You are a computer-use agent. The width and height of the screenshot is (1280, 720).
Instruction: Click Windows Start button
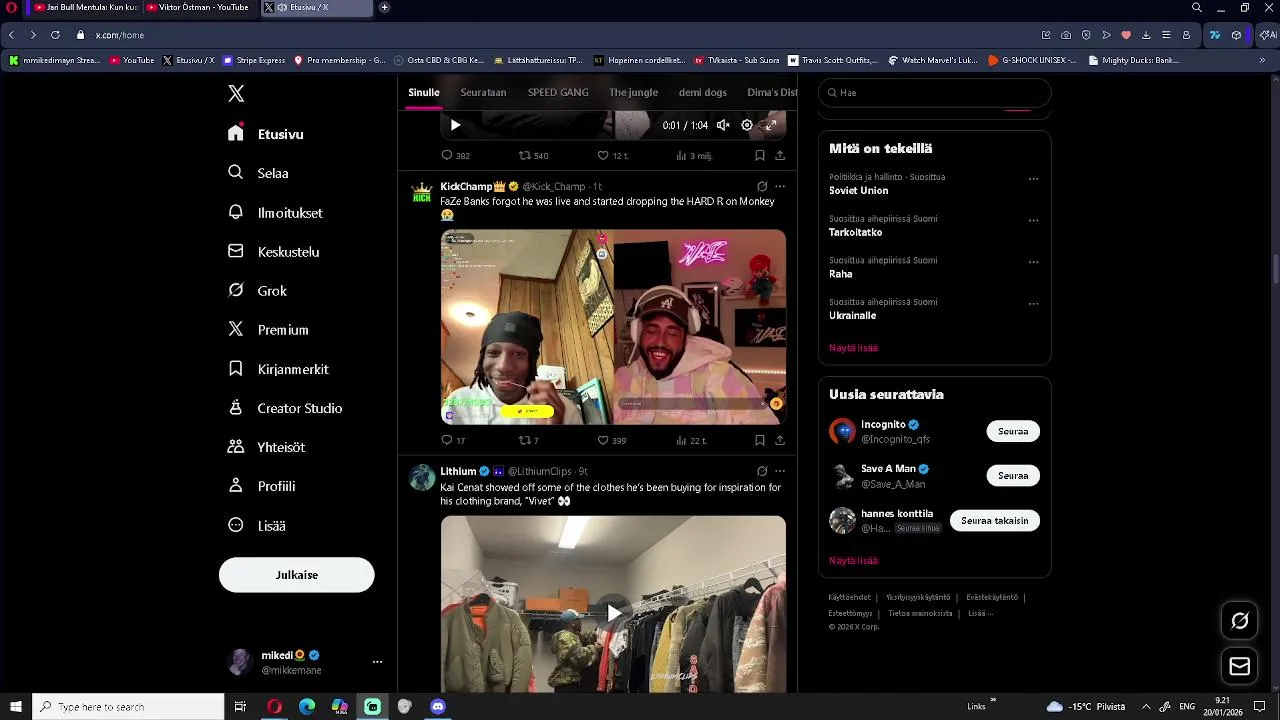tap(16, 706)
